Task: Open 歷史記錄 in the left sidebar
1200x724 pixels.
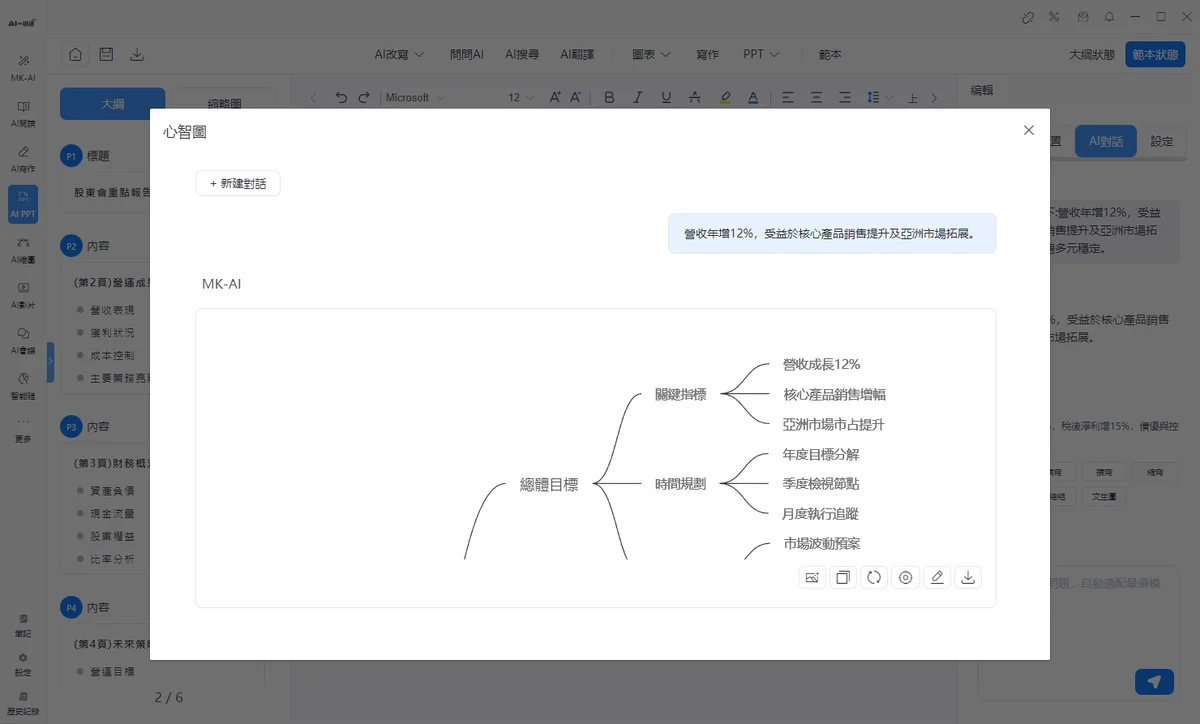Action: 23,703
